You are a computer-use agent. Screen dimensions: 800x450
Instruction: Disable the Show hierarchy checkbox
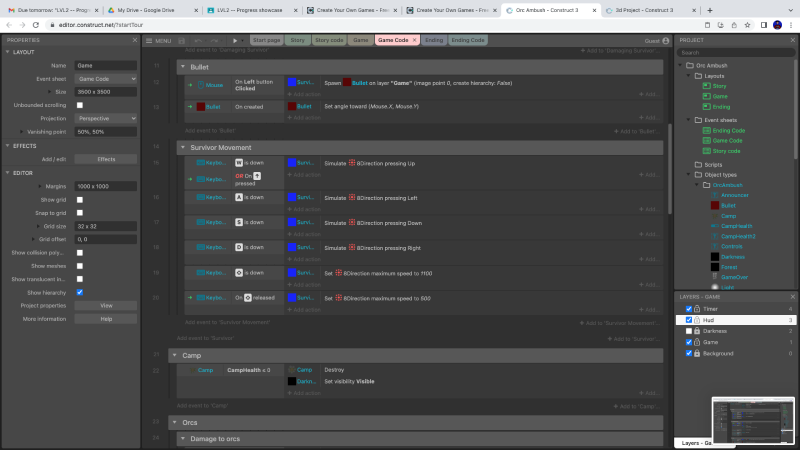(x=80, y=292)
